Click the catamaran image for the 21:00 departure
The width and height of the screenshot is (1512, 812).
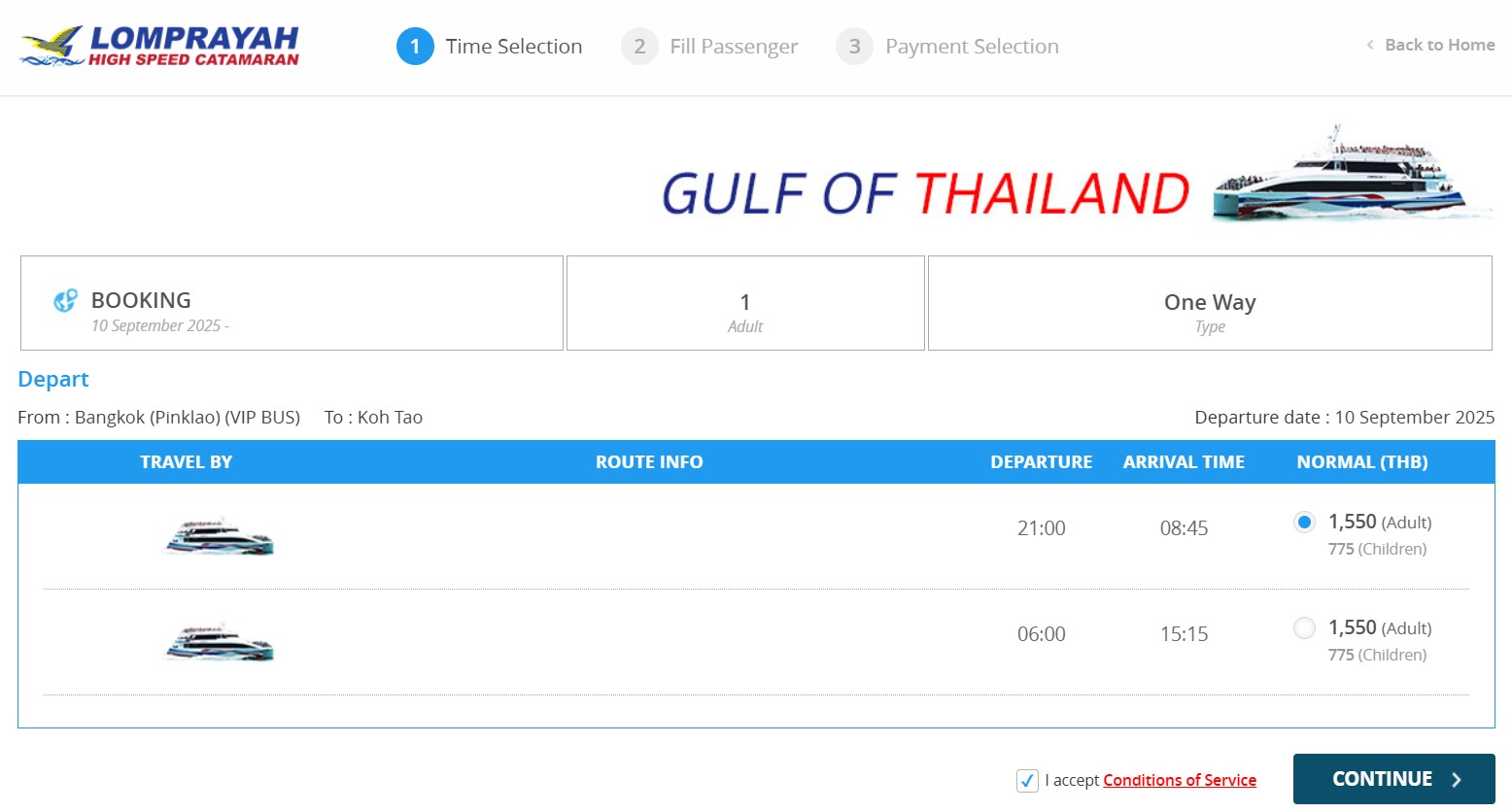220,536
